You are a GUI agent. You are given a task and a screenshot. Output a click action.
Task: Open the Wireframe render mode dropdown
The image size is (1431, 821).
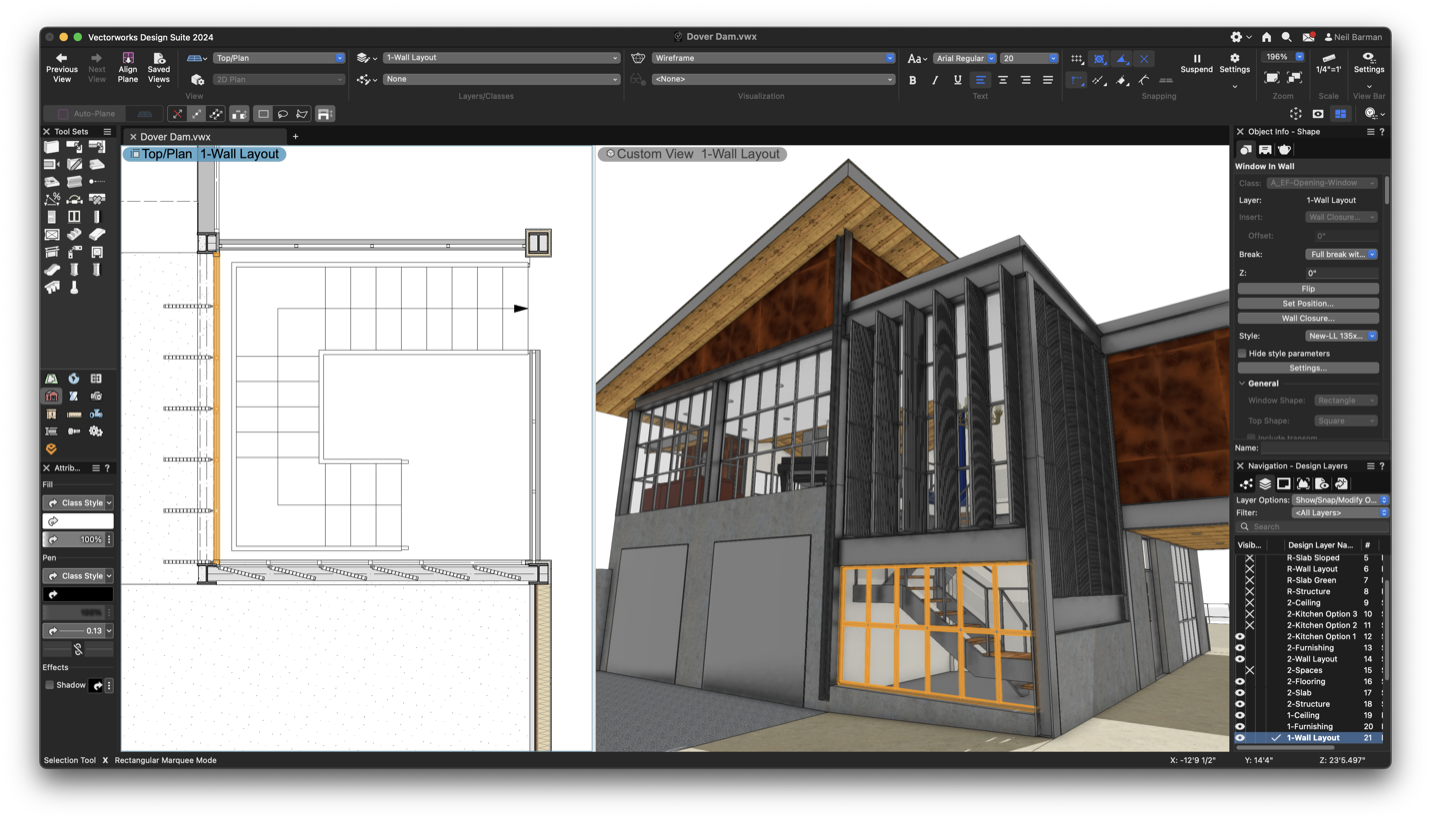773,58
